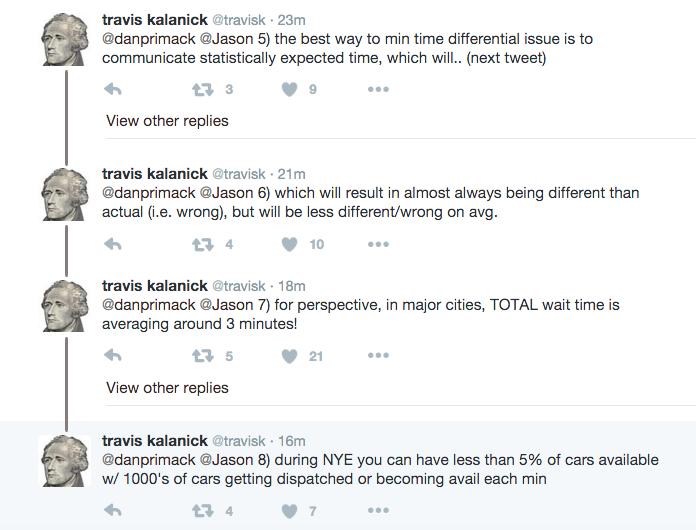
Task: Like the 23m tweet with 9 likes
Action: (290, 89)
